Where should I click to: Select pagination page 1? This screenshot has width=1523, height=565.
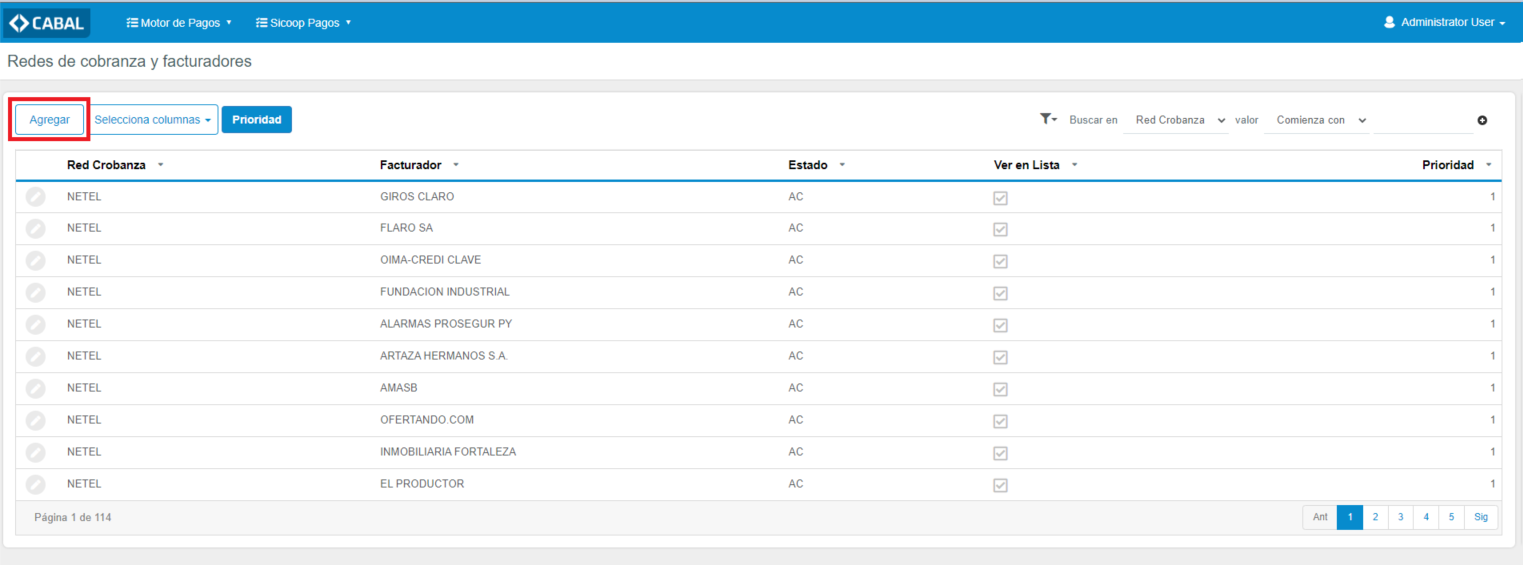coord(1350,517)
